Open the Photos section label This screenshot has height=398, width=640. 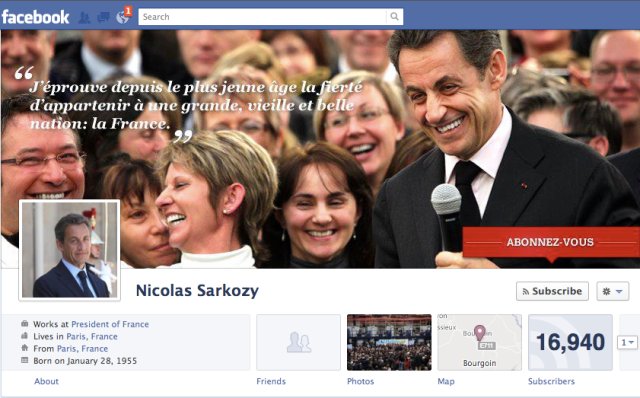point(360,381)
